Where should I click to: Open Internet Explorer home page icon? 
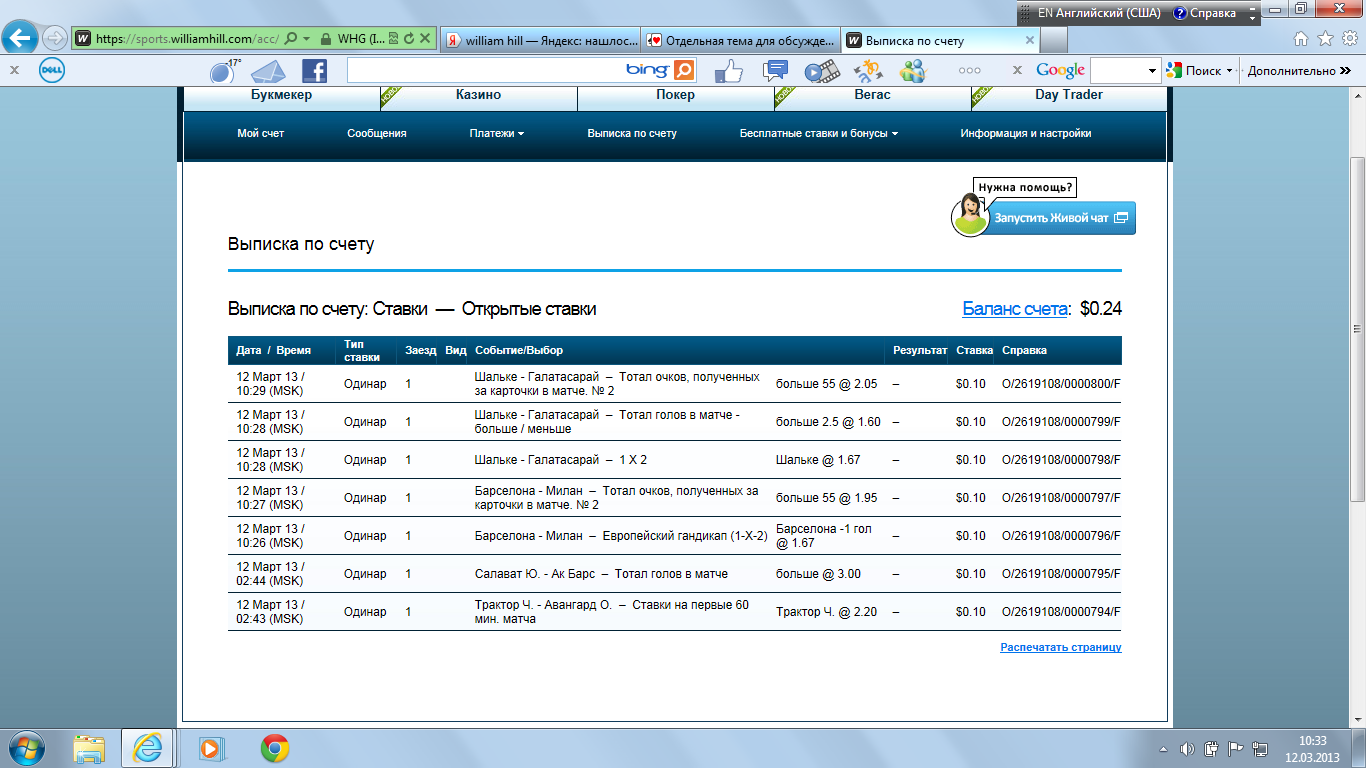[1301, 39]
